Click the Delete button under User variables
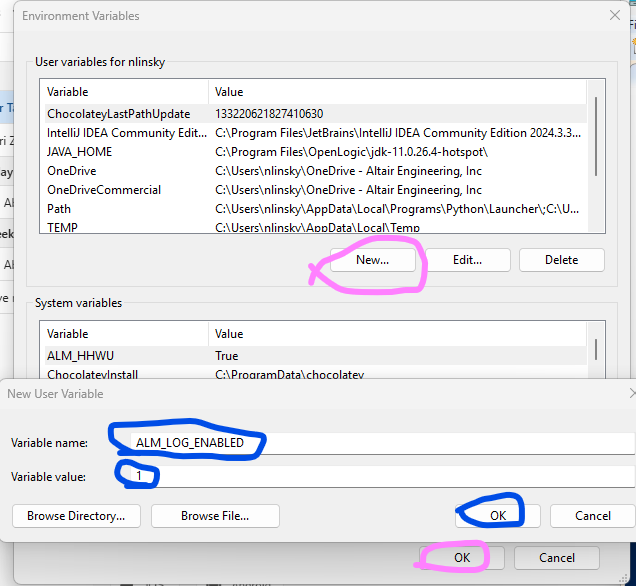This screenshot has height=586, width=636. pyautogui.click(x=562, y=260)
